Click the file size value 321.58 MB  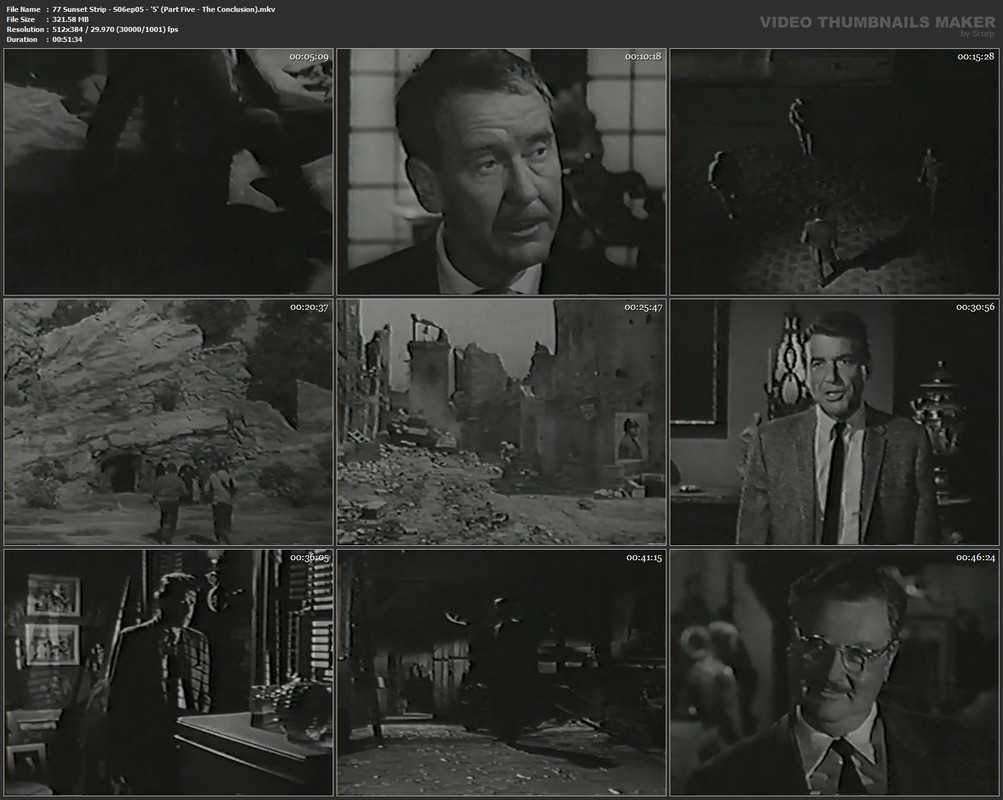coord(70,20)
